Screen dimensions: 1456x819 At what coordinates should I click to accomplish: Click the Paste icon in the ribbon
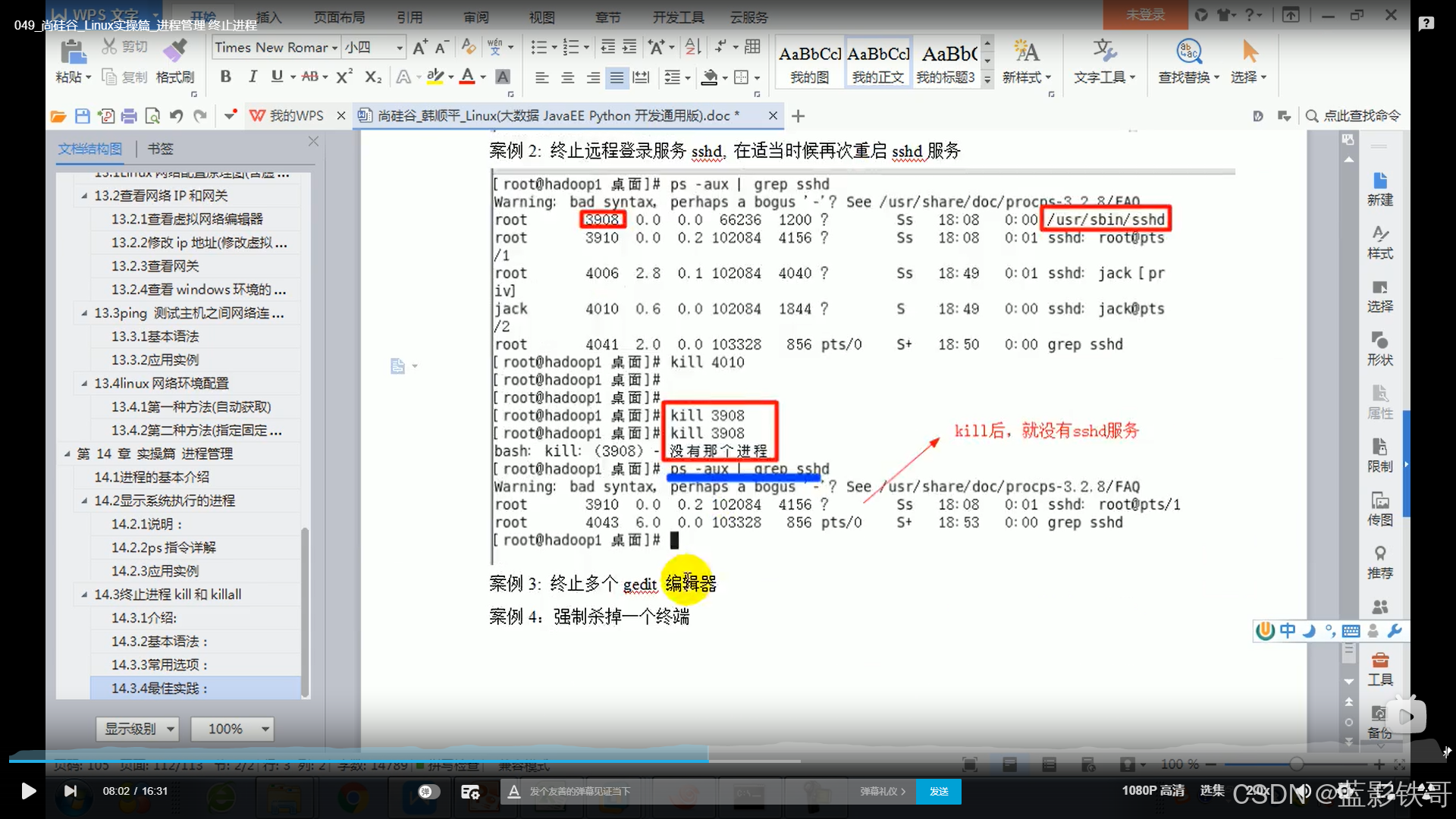(x=73, y=53)
